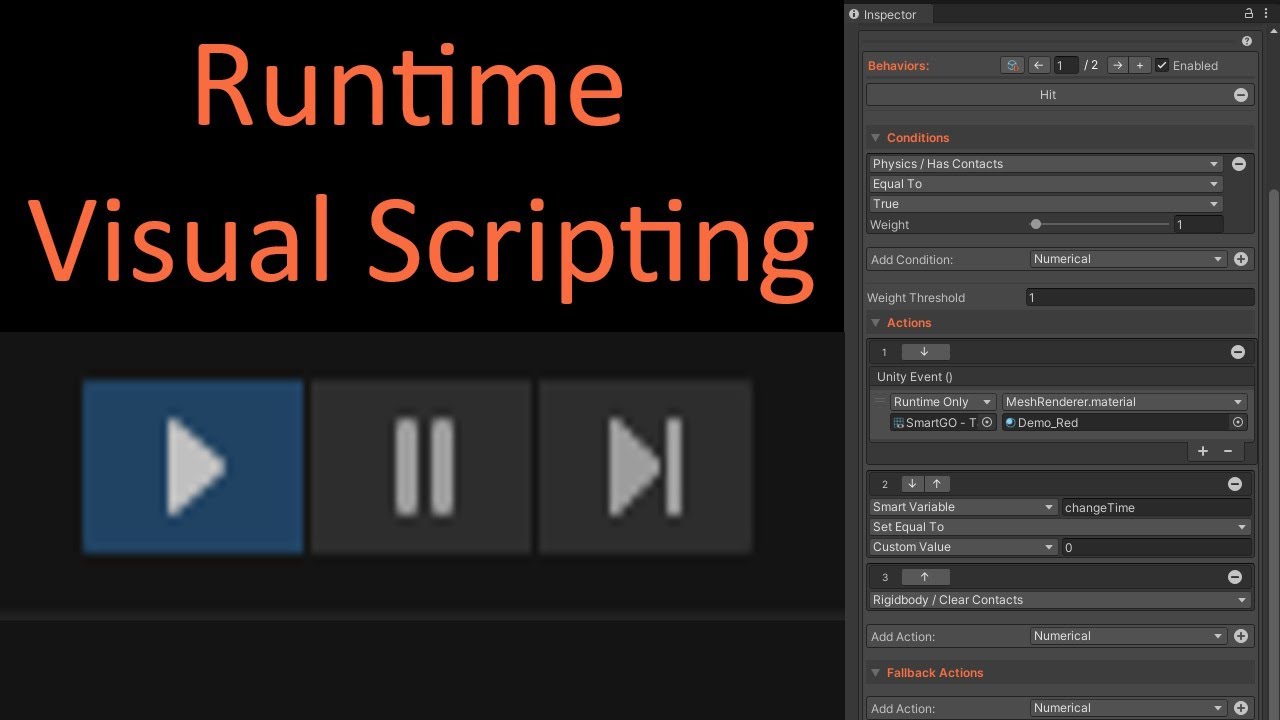
Task: Click the behavior index number field
Action: 1066,65
